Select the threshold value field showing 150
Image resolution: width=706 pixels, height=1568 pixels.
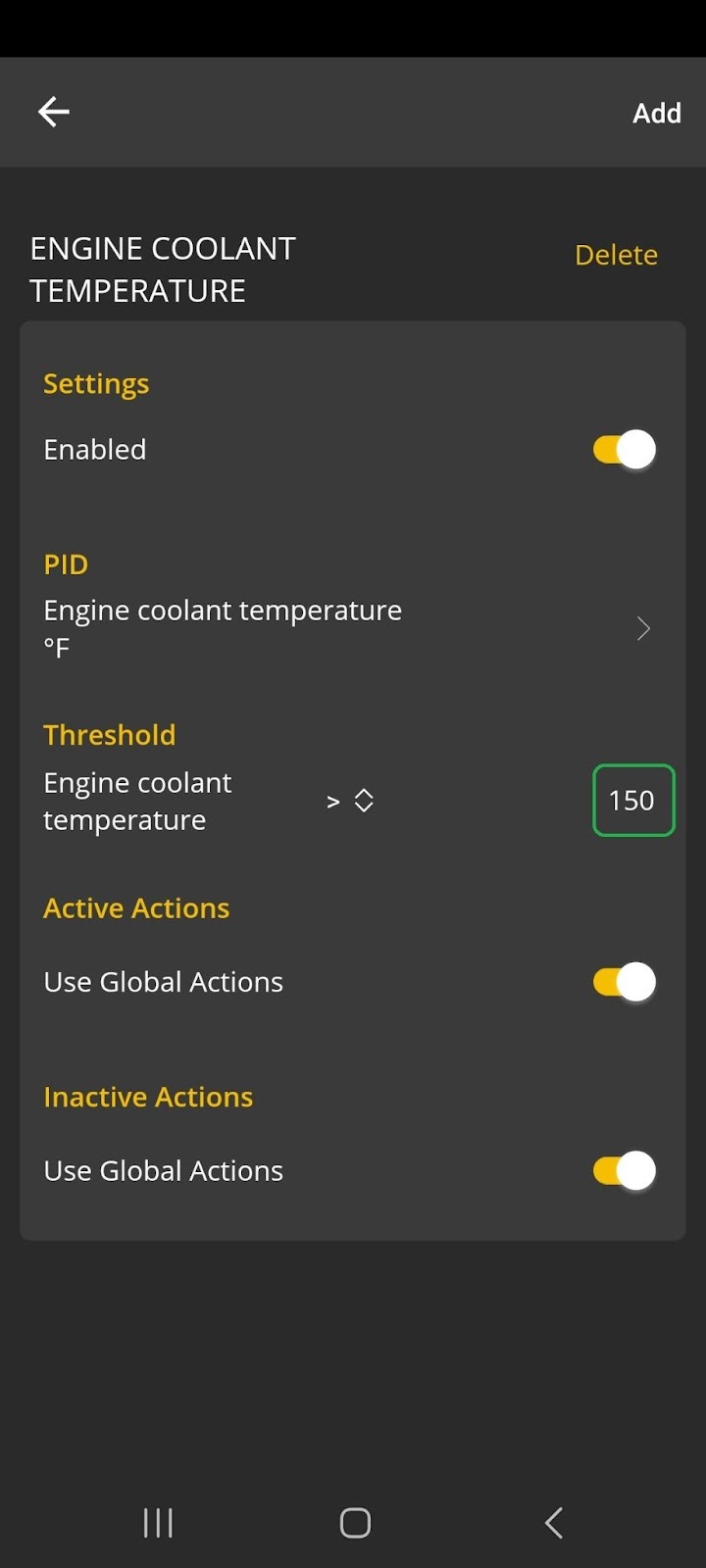pos(632,800)
